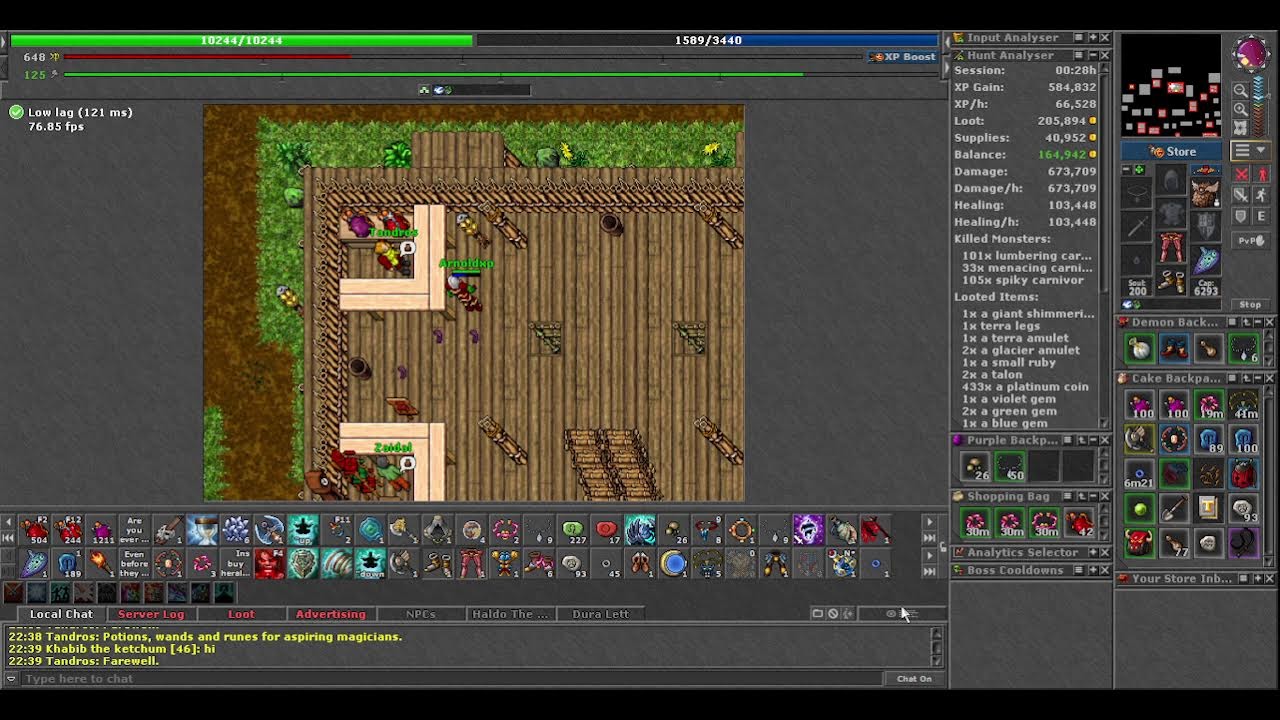Click '433x a platinum coin' in looted items

tap(1025, 386)
